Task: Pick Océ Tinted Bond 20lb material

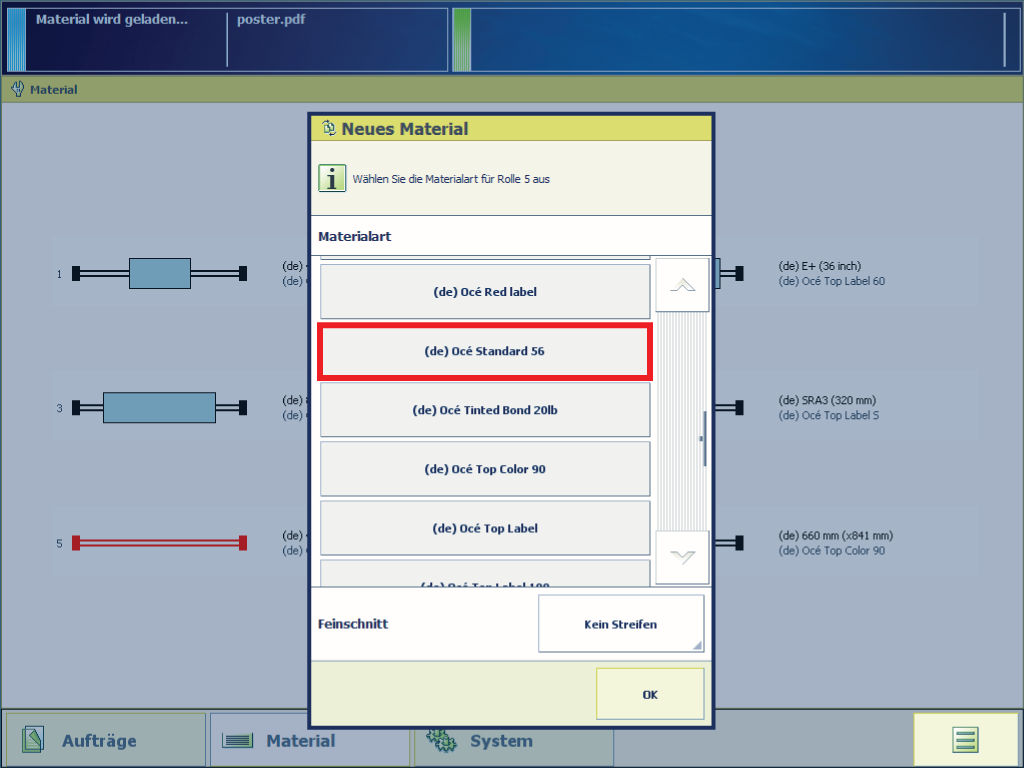Action: (x=485, y=410)
